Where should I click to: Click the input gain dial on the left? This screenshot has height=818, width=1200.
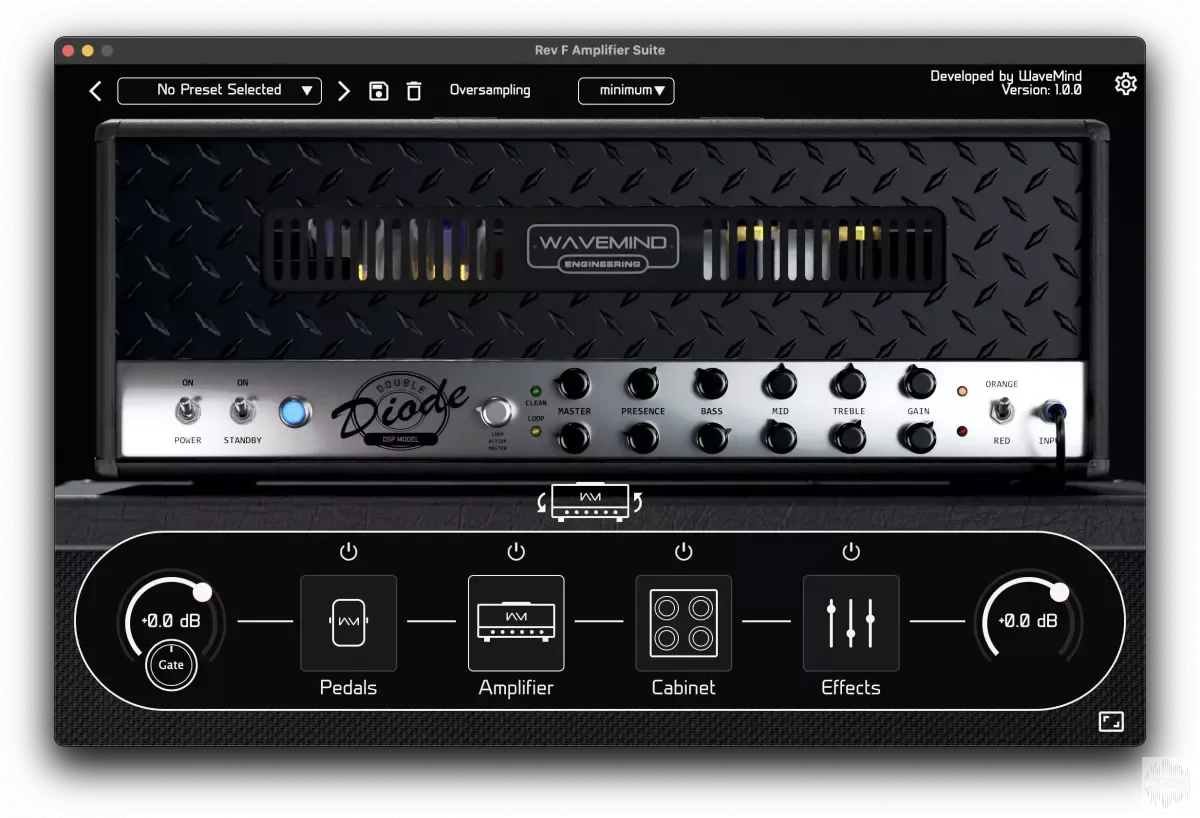171,621
